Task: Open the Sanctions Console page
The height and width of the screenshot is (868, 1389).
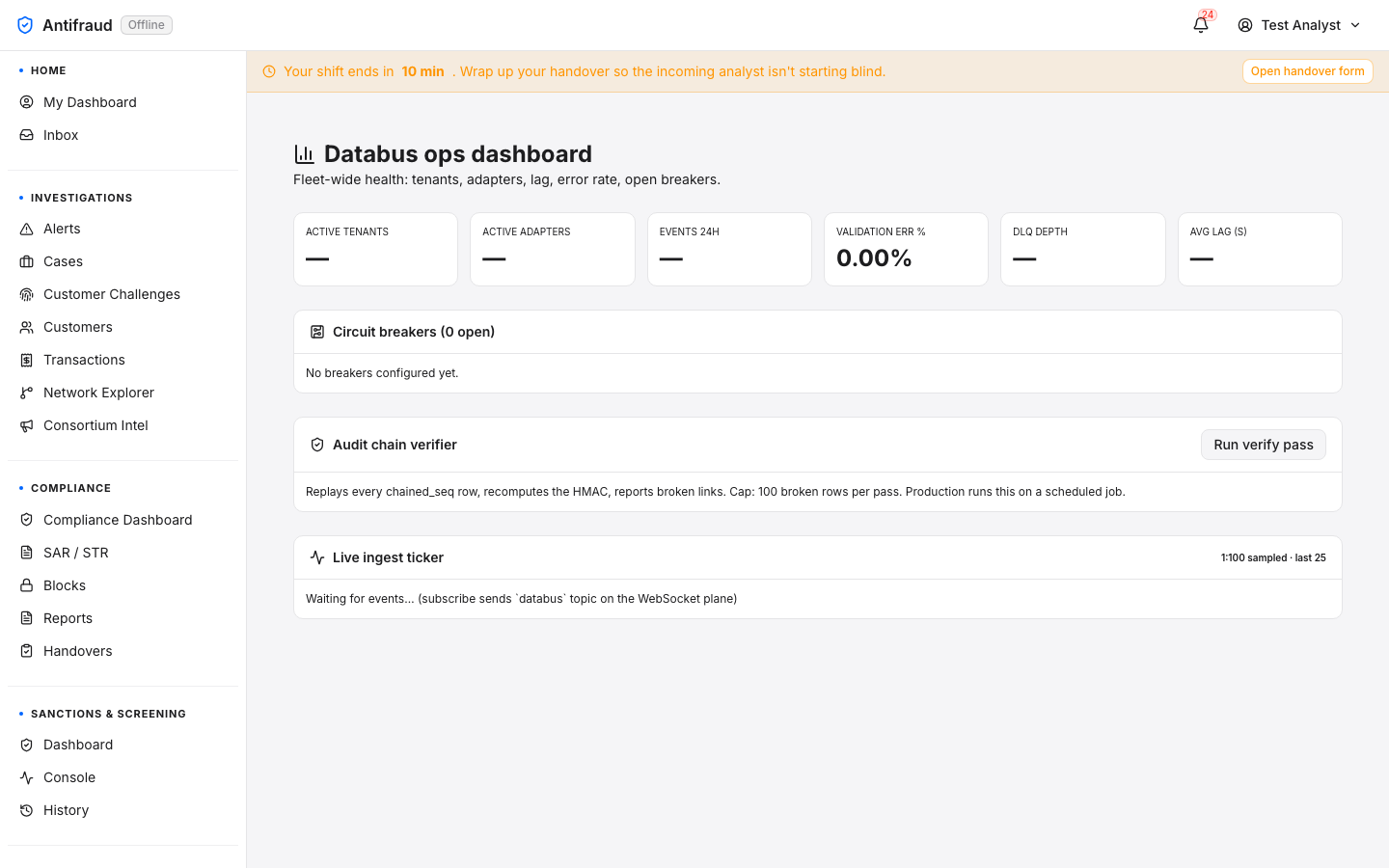Action: tap(123, 777)
